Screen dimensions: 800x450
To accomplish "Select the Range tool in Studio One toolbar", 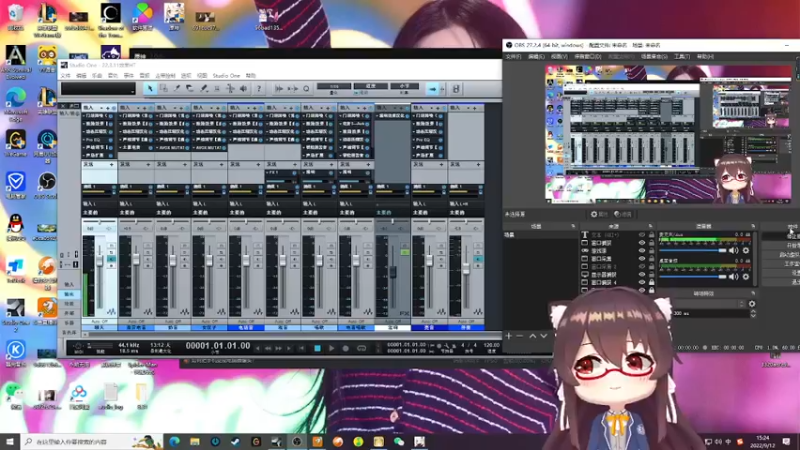I will [x=163, y=89].
